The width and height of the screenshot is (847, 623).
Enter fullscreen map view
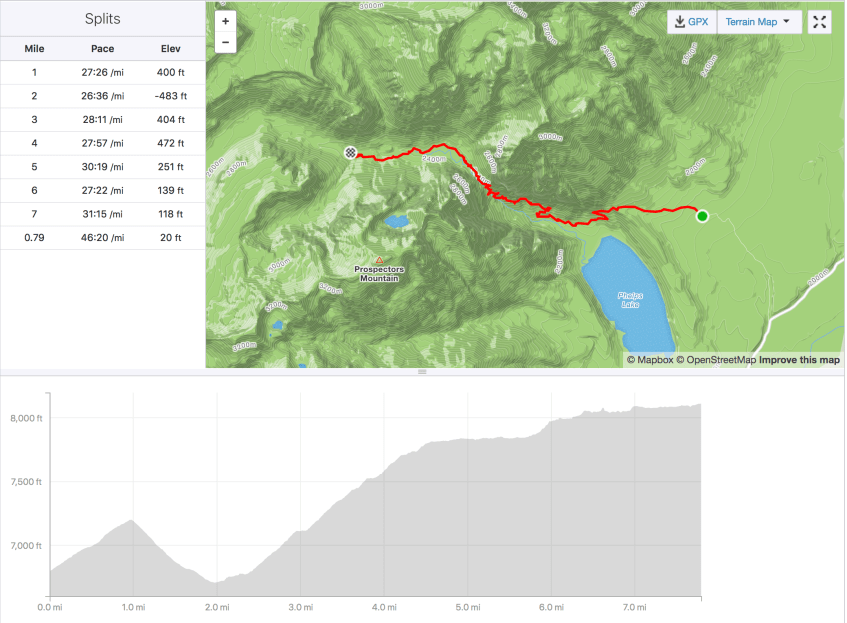(x=819, y=22)
